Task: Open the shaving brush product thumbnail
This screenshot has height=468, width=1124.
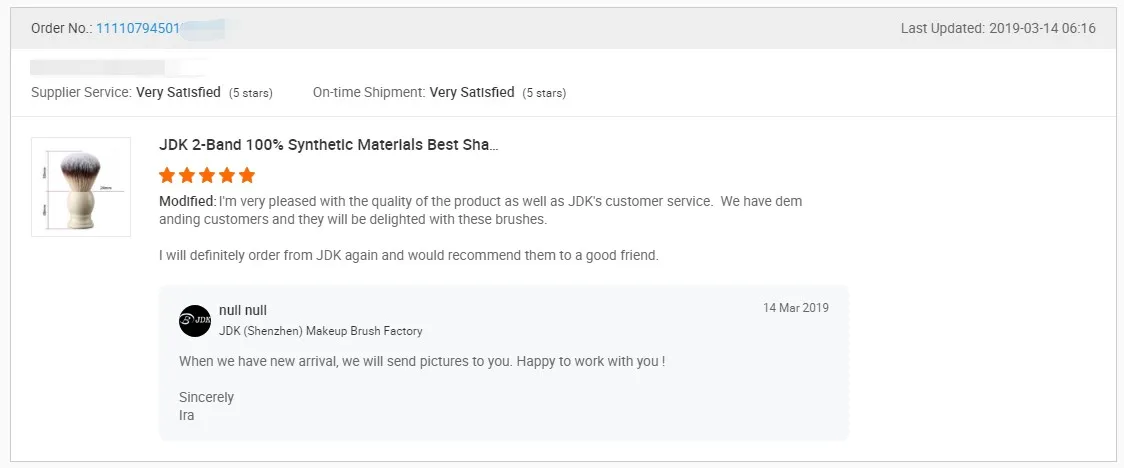Action: tap(81, 187)
